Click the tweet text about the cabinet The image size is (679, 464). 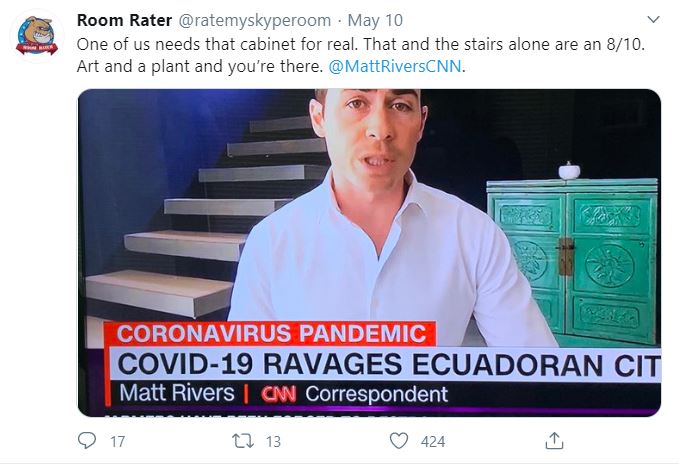(361, 55)
